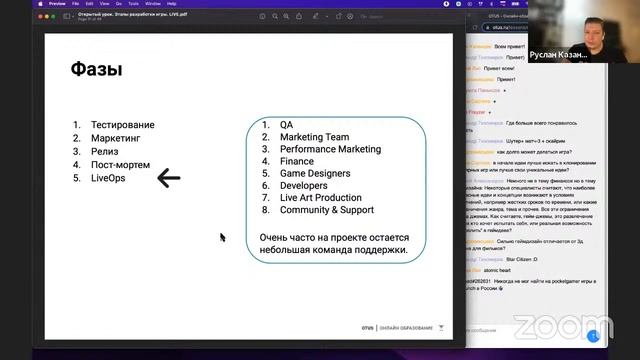Click the chat message Всем привет!

pos(510,47)
